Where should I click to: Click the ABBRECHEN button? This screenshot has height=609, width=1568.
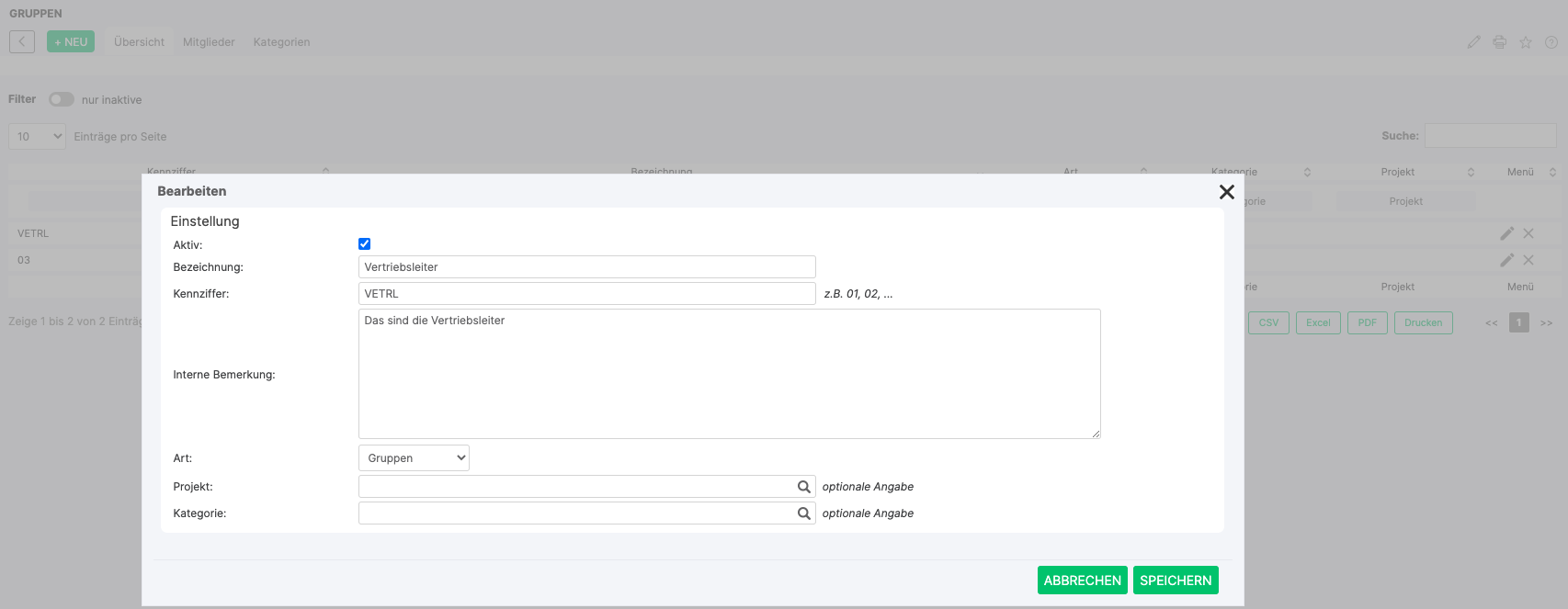1082,581
